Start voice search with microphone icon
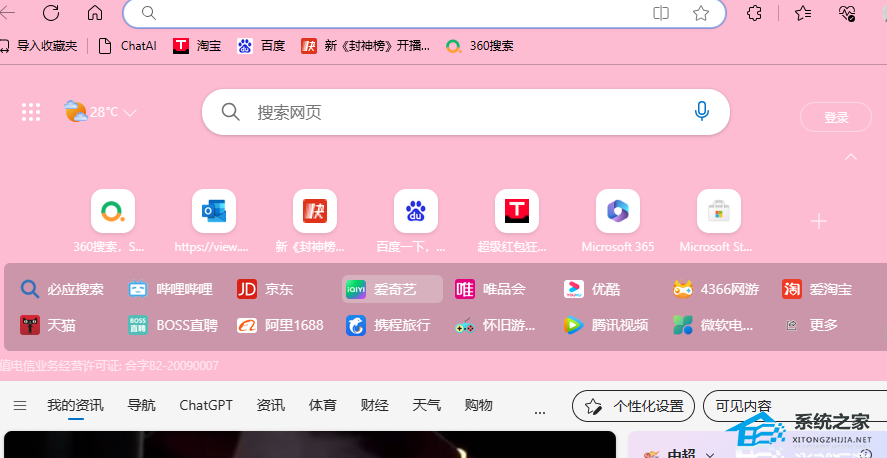This screenshot has width=887, height=458. [701, 111]
